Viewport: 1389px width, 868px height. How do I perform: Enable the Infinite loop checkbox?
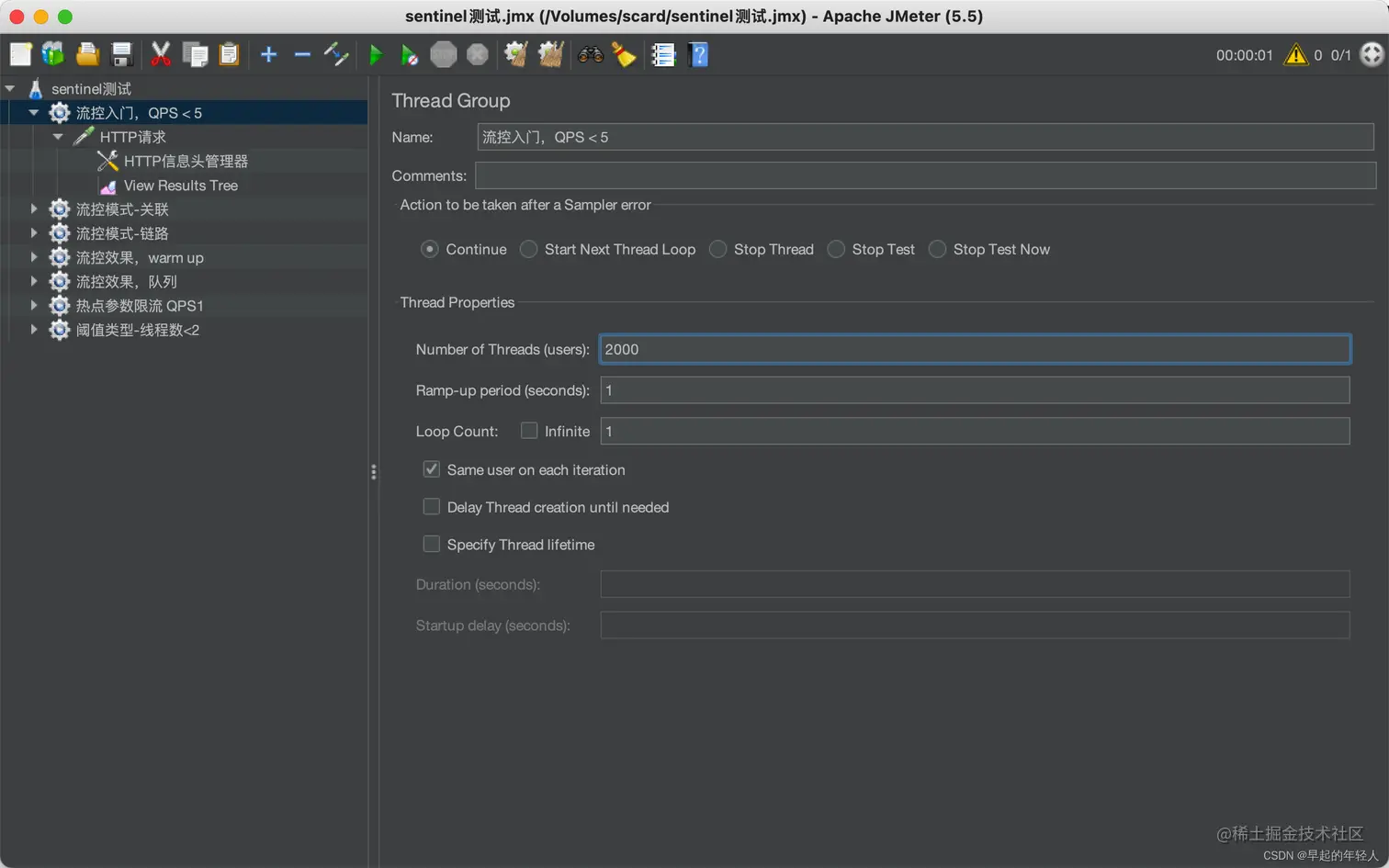point(529,431)
